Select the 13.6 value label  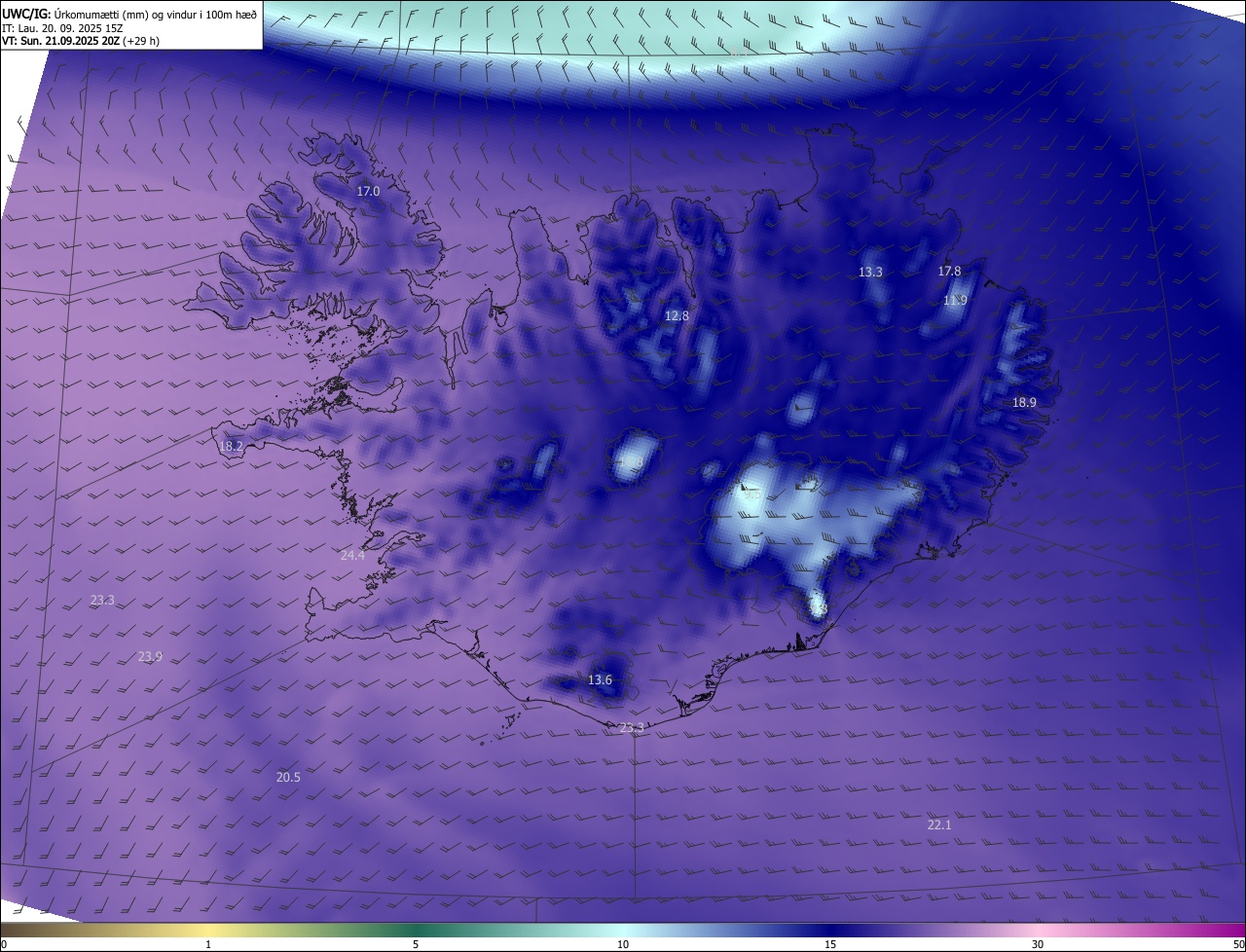(x=601, y=680)
